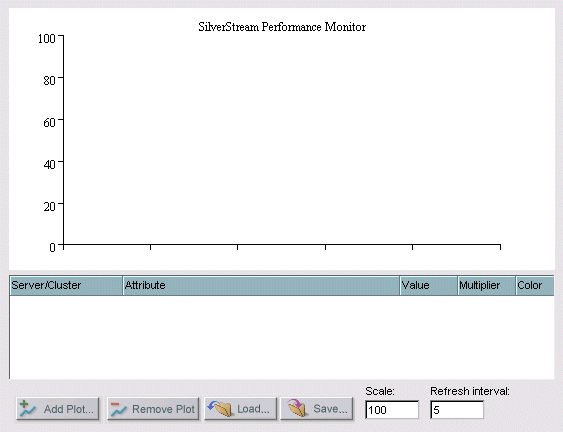Select the Remove Plot button
The height and width of the screenshot is (432, 563).
point(153,409)
